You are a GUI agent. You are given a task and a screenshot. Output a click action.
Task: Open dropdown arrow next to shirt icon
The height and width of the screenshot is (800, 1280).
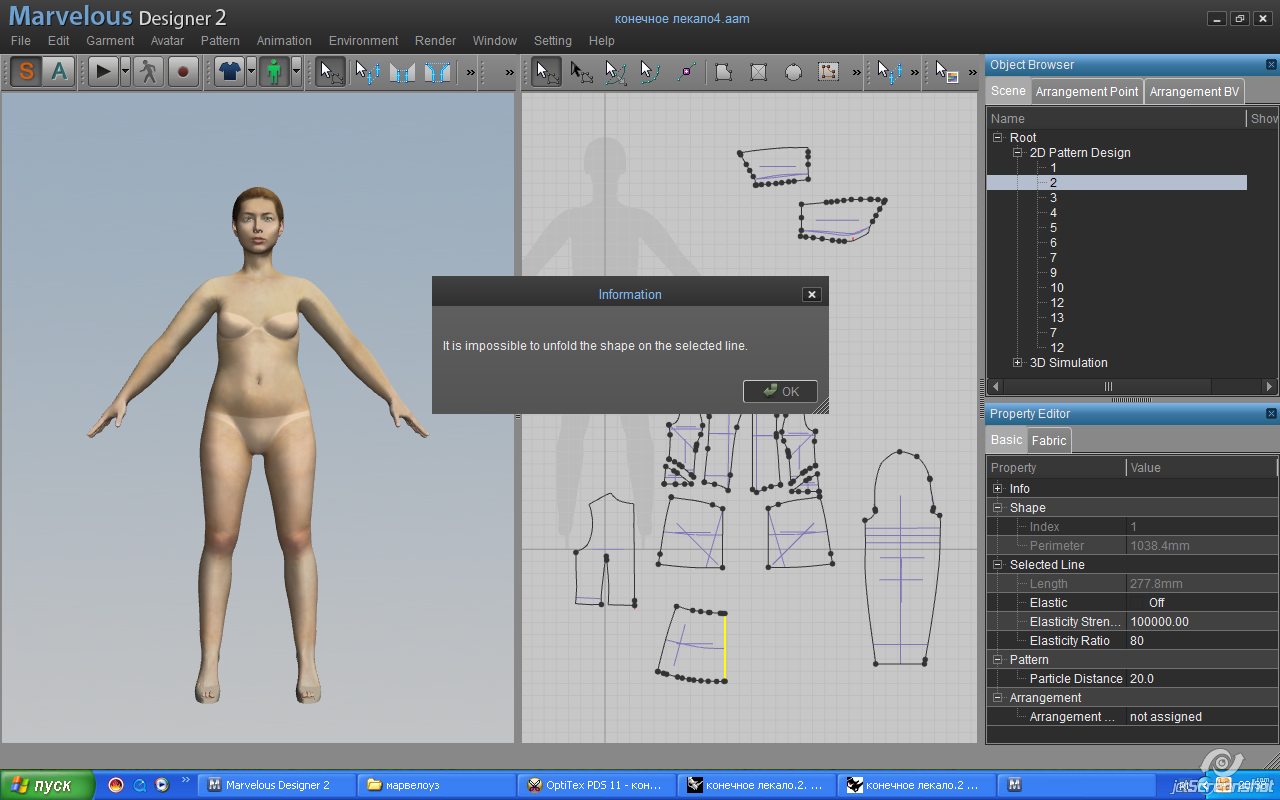(x=251, y=72)
